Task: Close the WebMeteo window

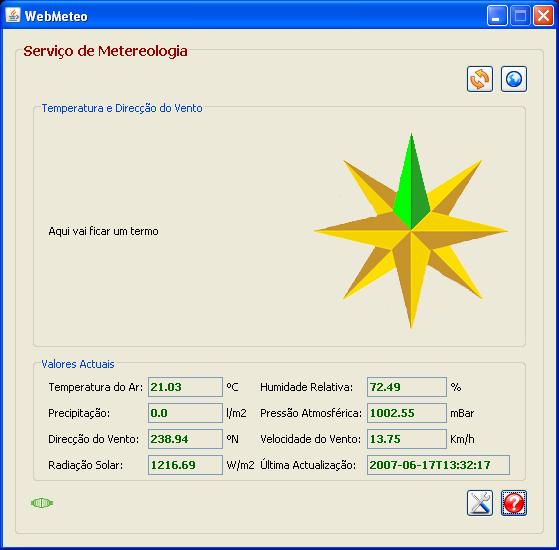Action: click(543, 16)
